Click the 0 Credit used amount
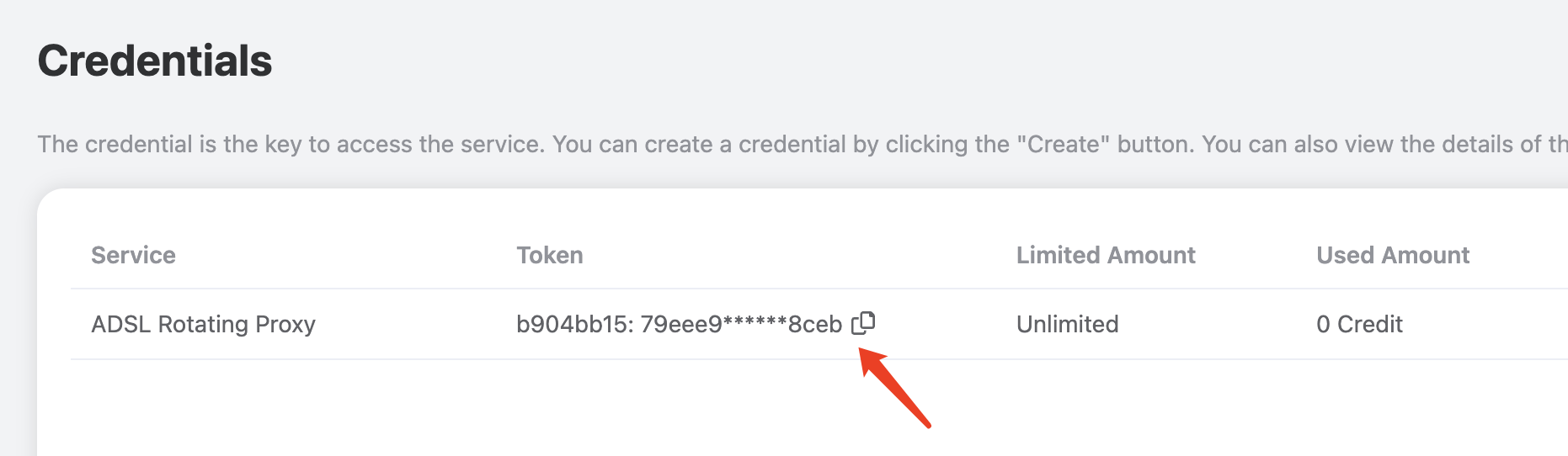 coord(1358,324)
